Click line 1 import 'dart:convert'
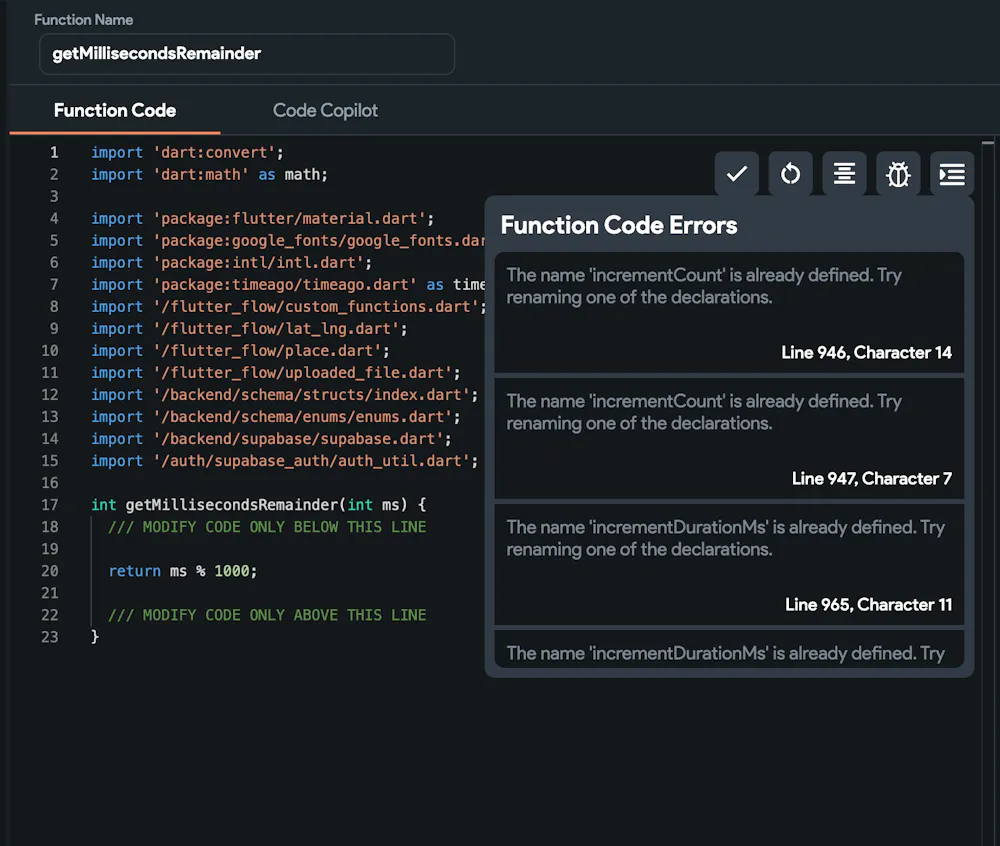The width and height of the screenshot is (1000, 846). tap(187, 152)
